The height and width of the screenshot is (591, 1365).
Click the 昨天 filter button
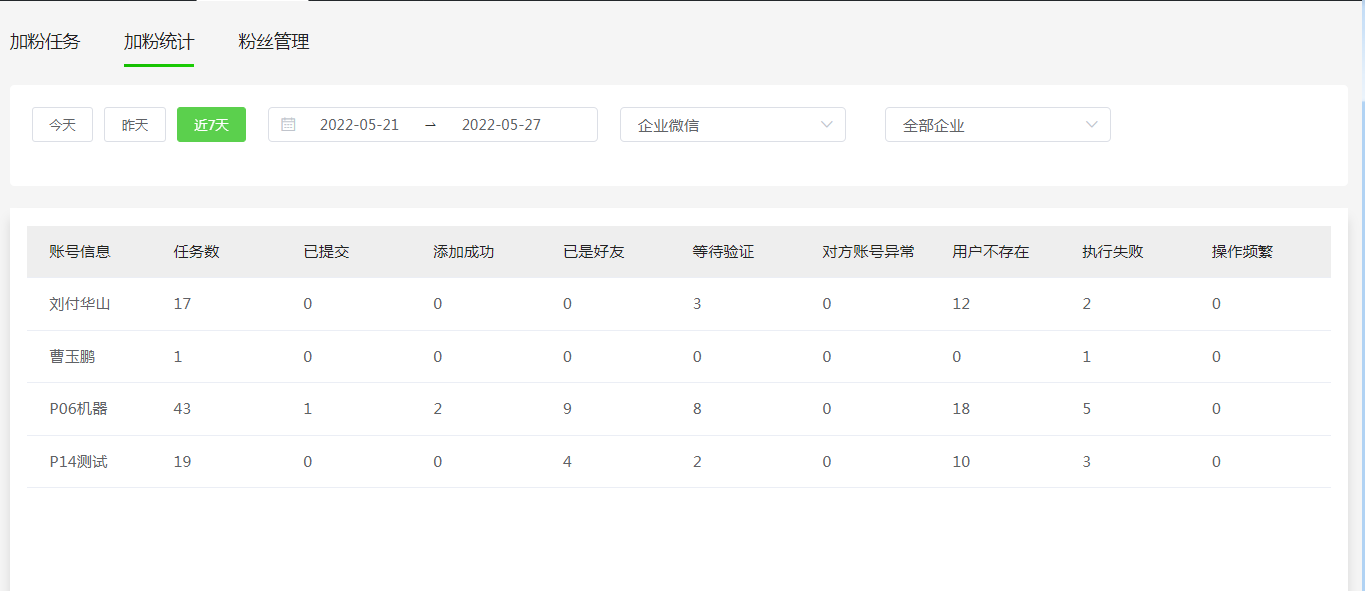pos(135,125)
